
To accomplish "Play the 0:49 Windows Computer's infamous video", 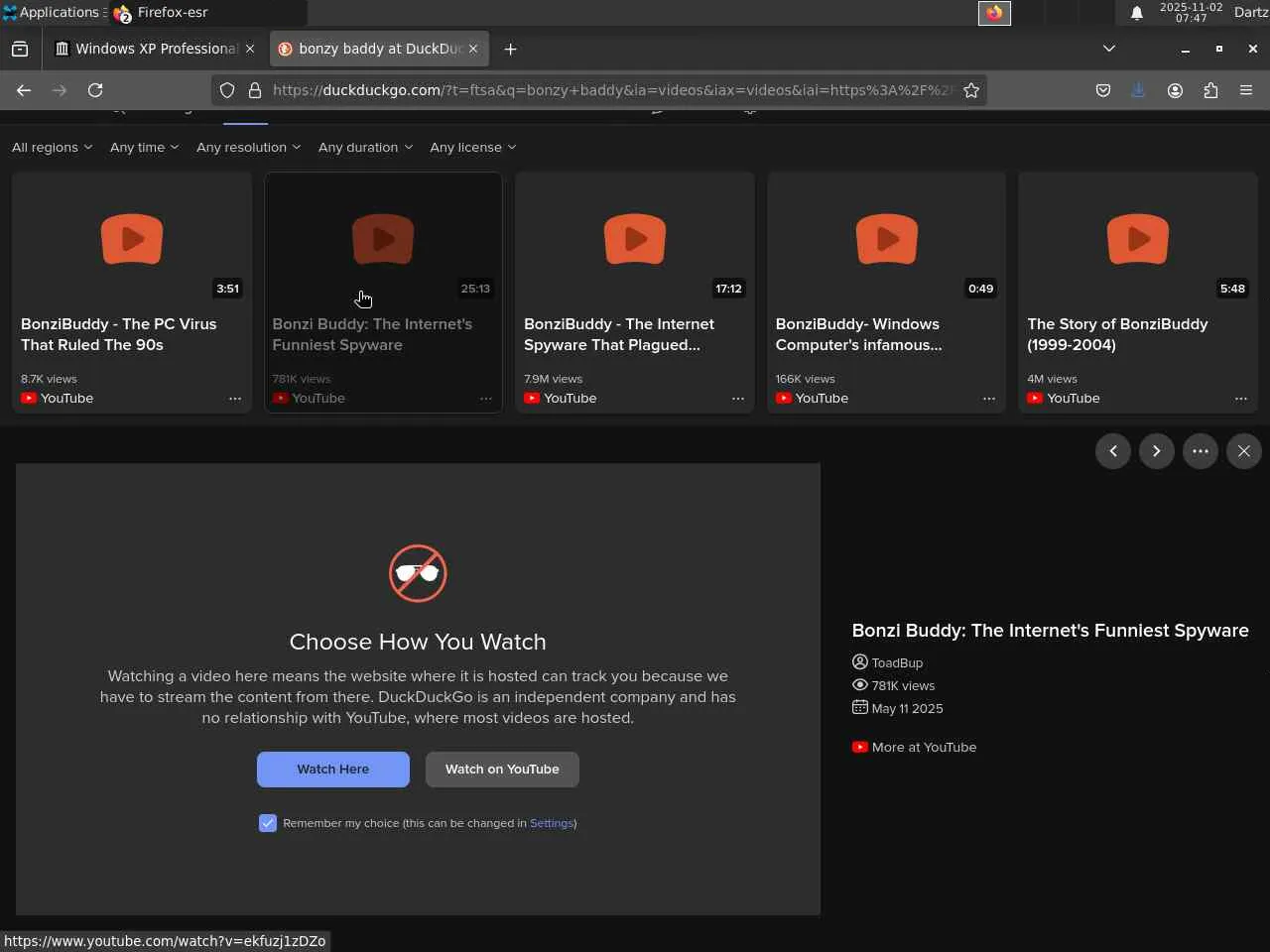I will [887, 239].
